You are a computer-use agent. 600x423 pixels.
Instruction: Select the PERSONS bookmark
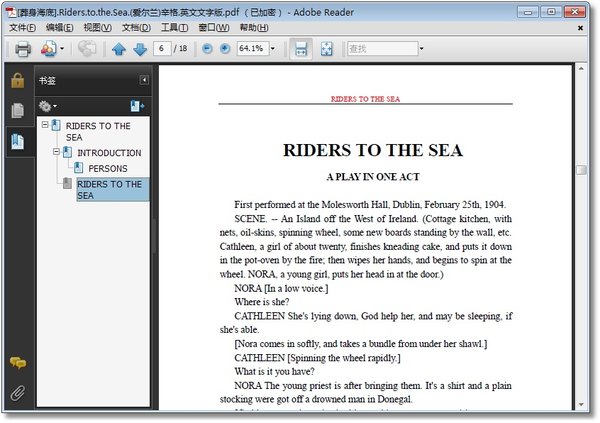coord(108,168)
